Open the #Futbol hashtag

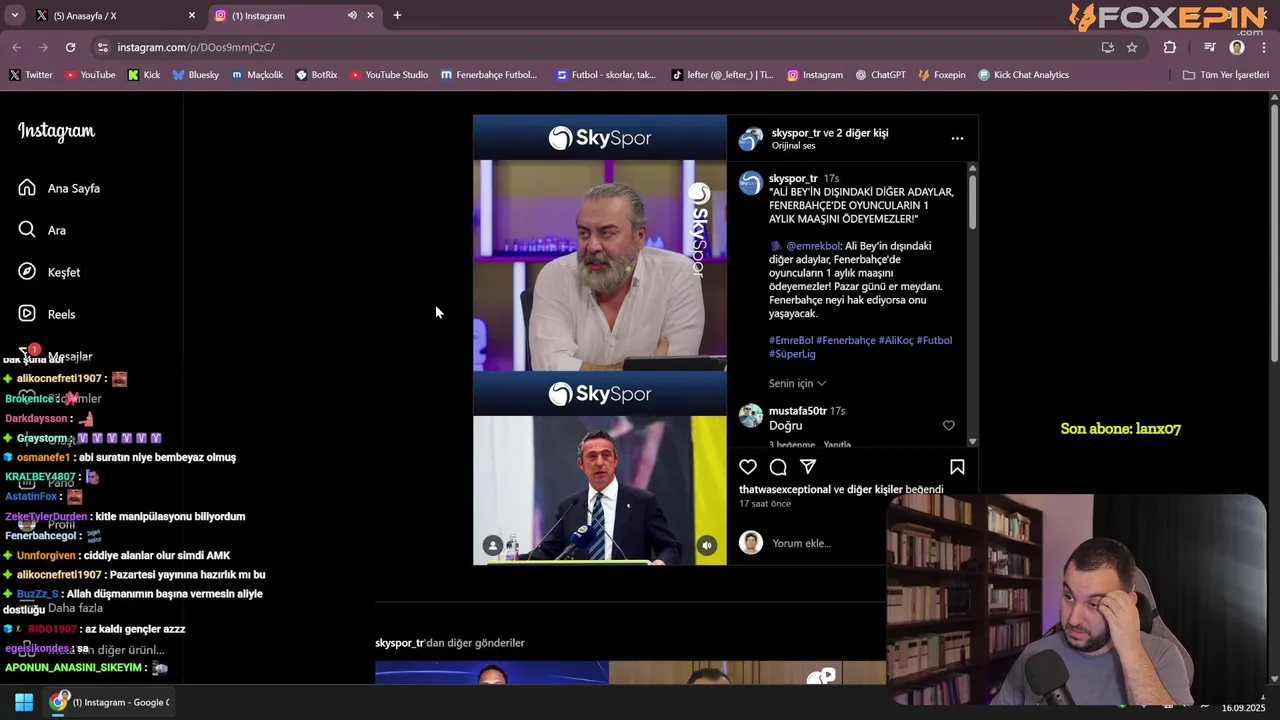pyautogui.click(x=934, y=341)
